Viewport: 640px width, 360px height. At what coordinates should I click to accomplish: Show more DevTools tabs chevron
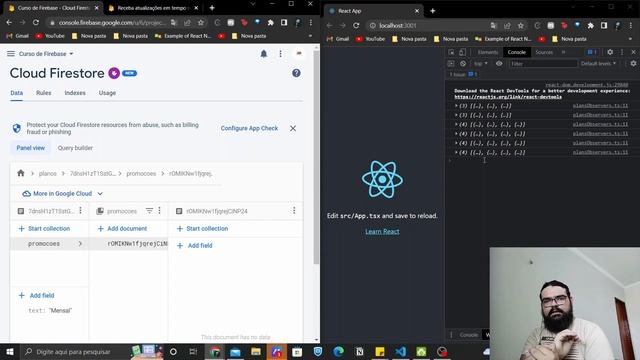pos(564,52)
